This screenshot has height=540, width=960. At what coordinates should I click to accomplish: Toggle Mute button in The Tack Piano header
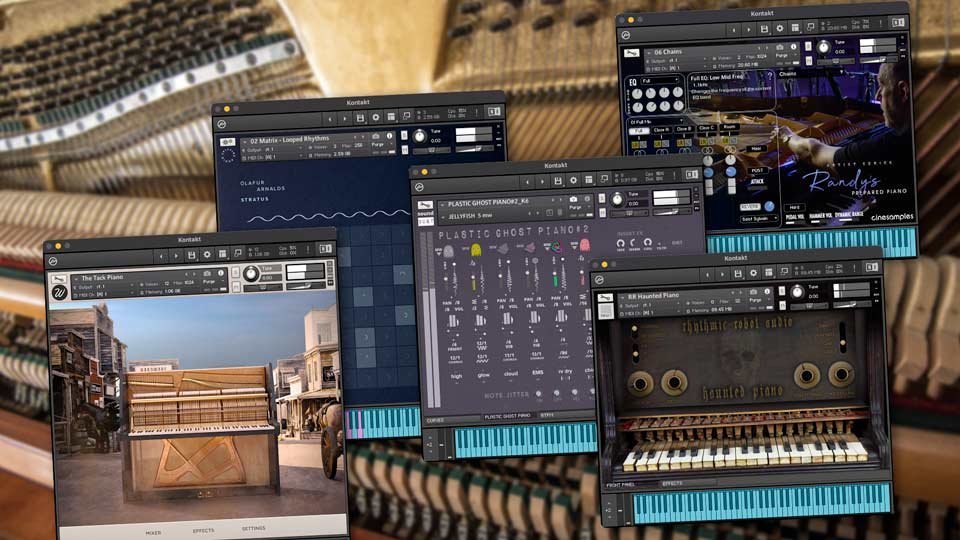tap(236, 287)
